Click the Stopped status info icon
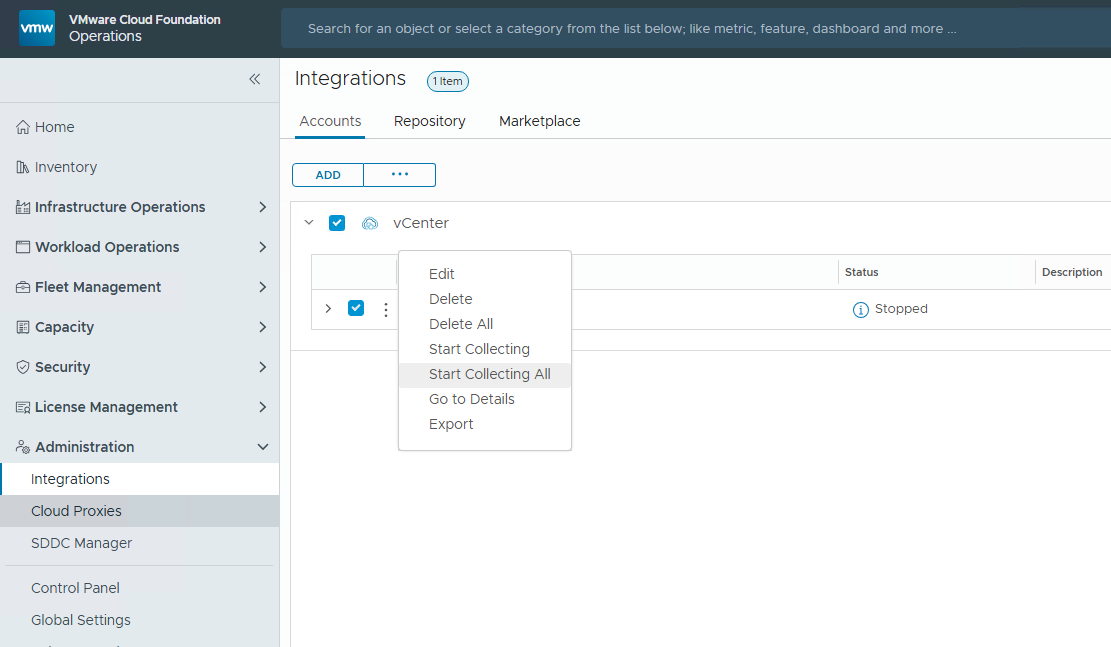The height and width of the screenshot is (647, 1111). click(860, 310)
